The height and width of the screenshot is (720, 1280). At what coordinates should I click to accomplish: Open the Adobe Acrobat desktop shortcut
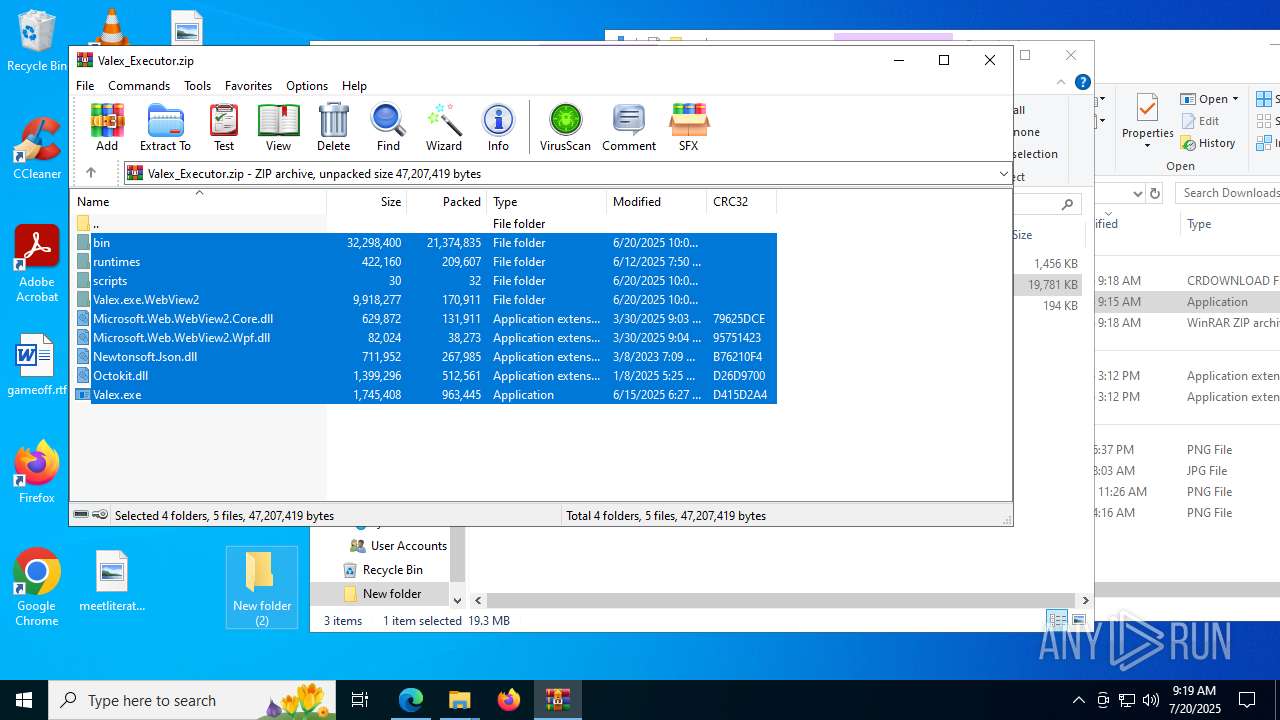coord(37,264)
